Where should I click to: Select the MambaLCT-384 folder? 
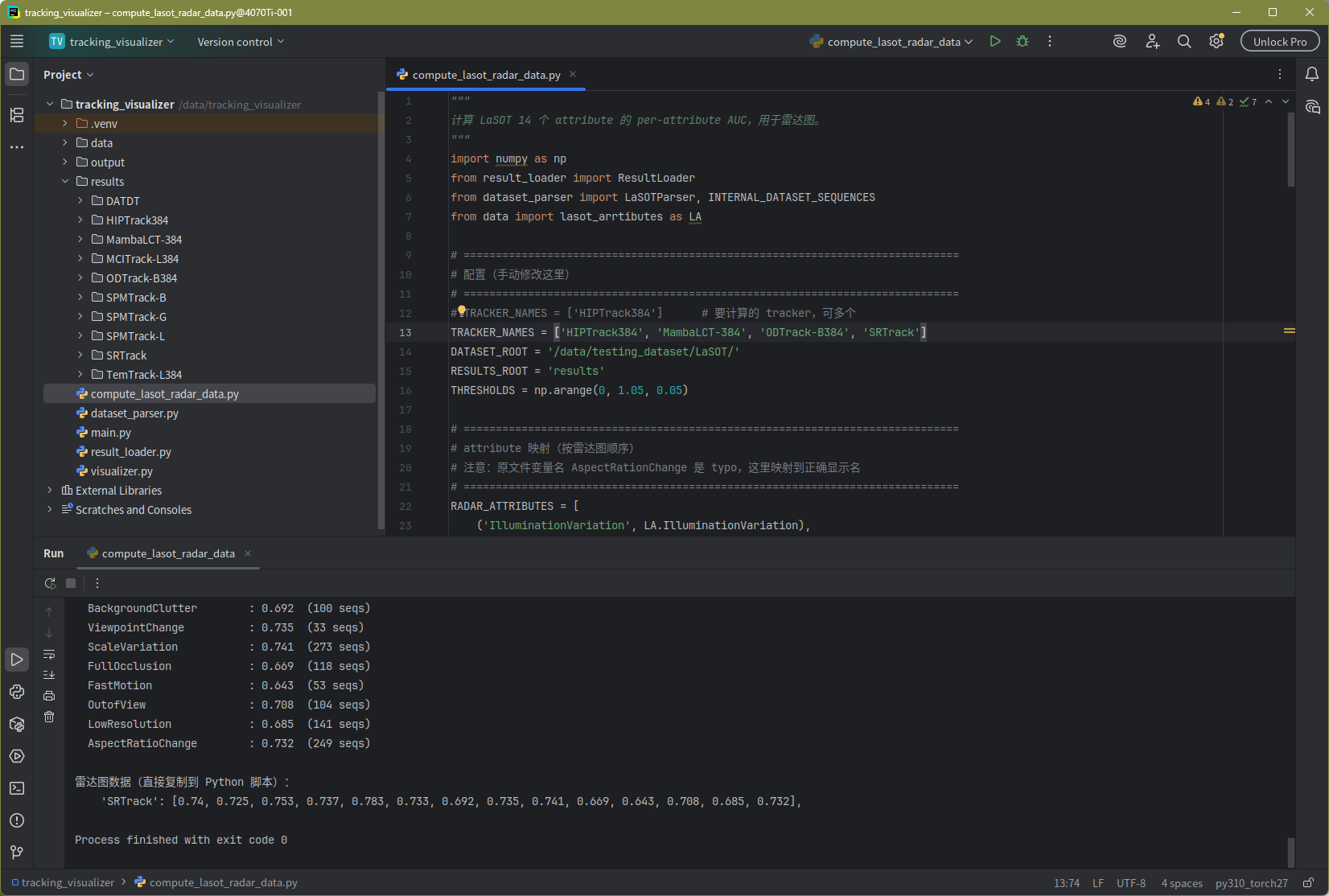click(143, 240)
